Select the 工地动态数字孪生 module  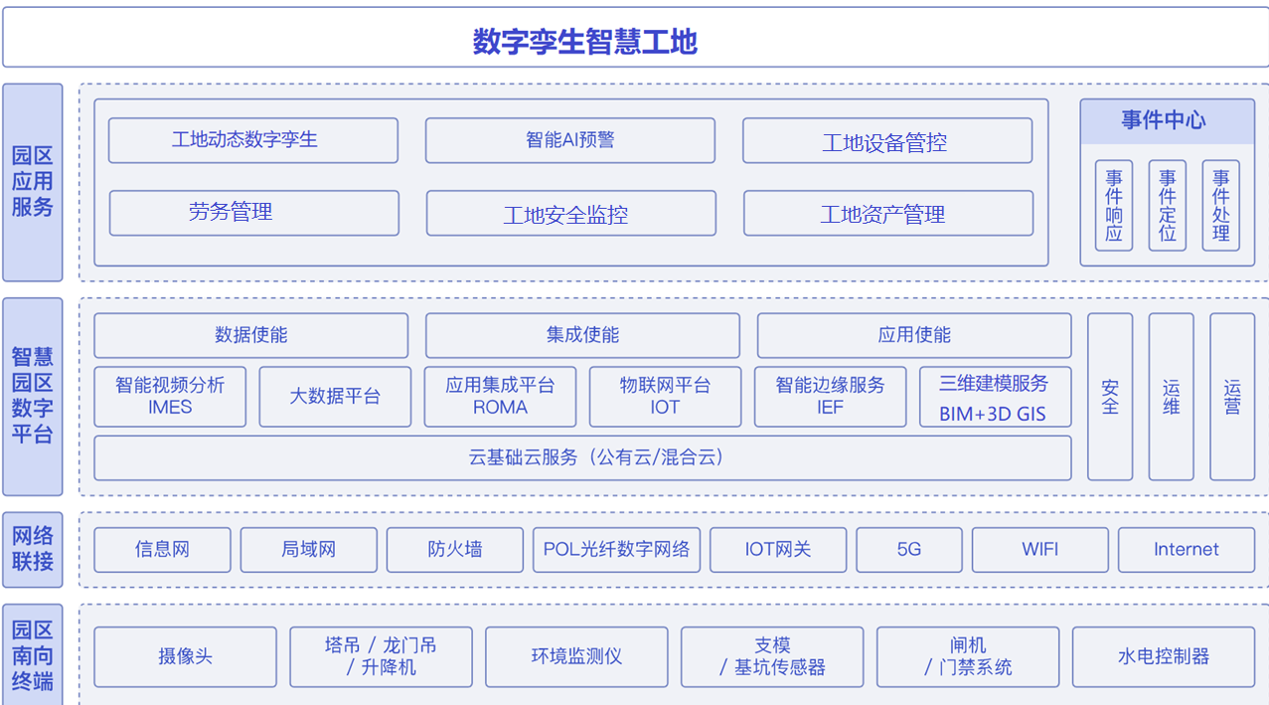pyautogui.click(x=253, y=140)
